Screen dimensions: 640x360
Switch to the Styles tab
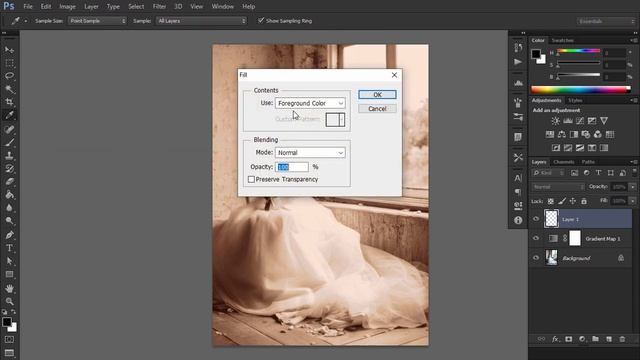575,100
